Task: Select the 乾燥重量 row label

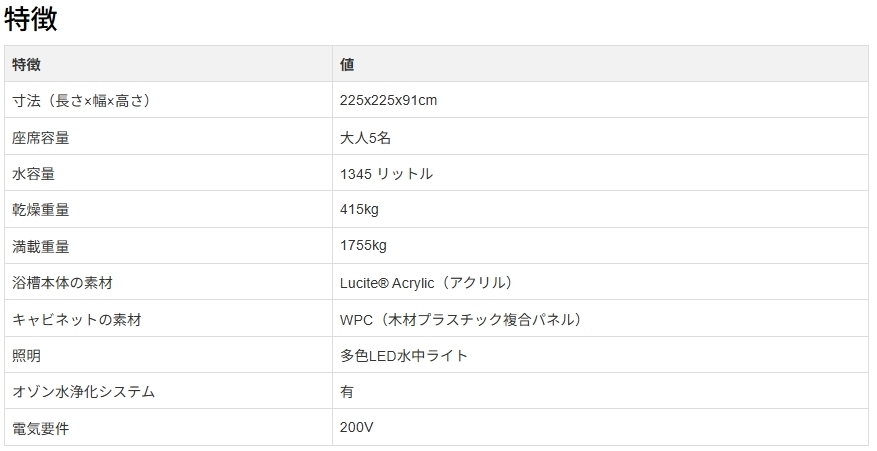Action: pos(41,210)
